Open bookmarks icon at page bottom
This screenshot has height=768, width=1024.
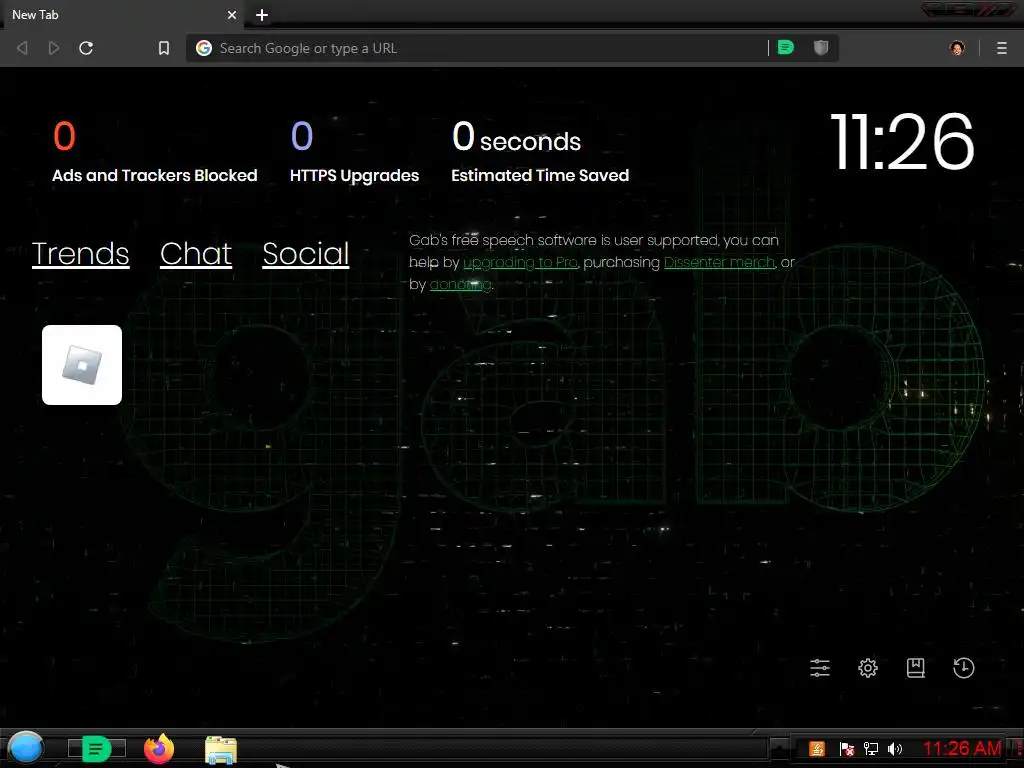pyautogui.click(x=916, y=667)
